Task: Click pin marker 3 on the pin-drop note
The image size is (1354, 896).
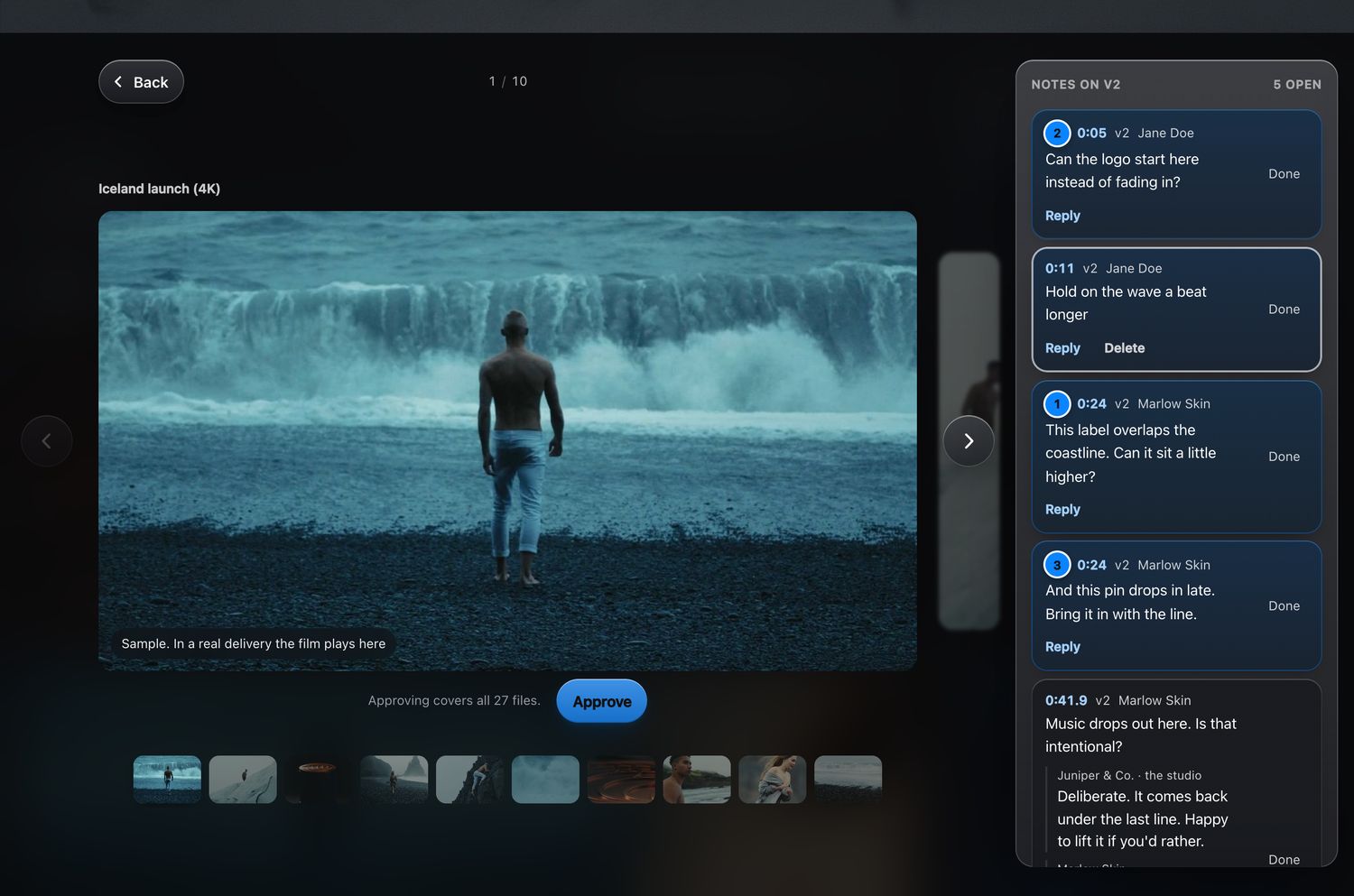Action: [x=1057, y=565]
